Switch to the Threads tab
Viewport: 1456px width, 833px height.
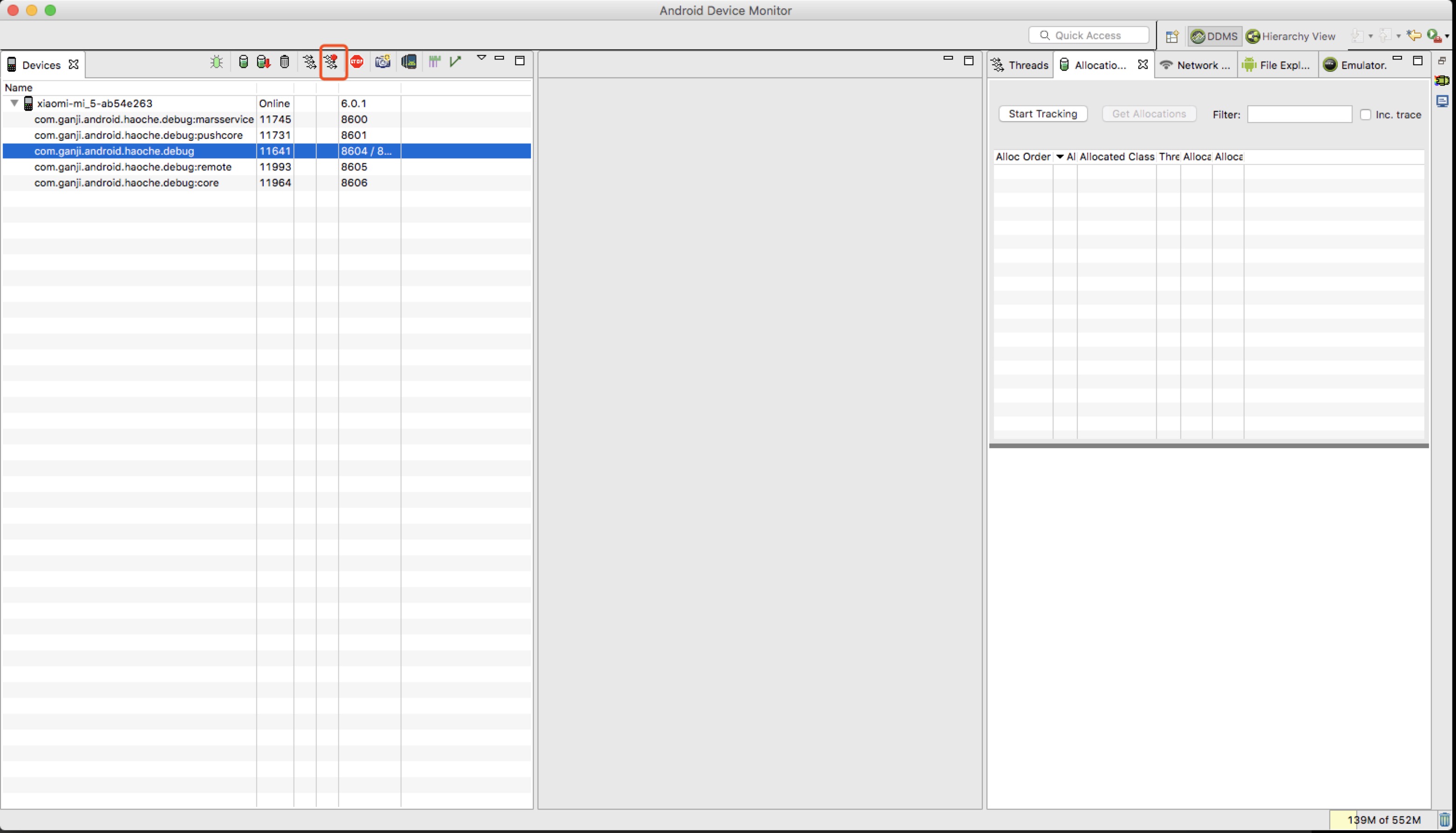coord(1021,65)
